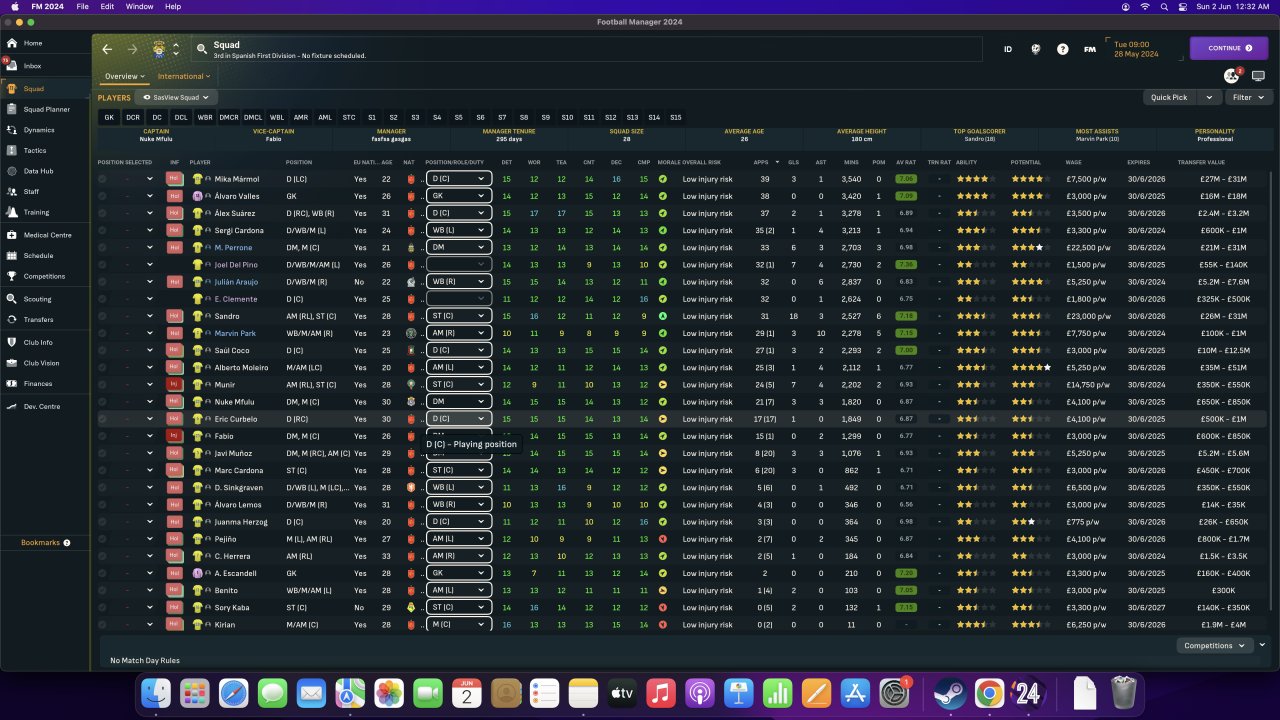Open role dropdown for Sandro
The width and height of the screenshot is (1280, 720).
click(458, 316)
